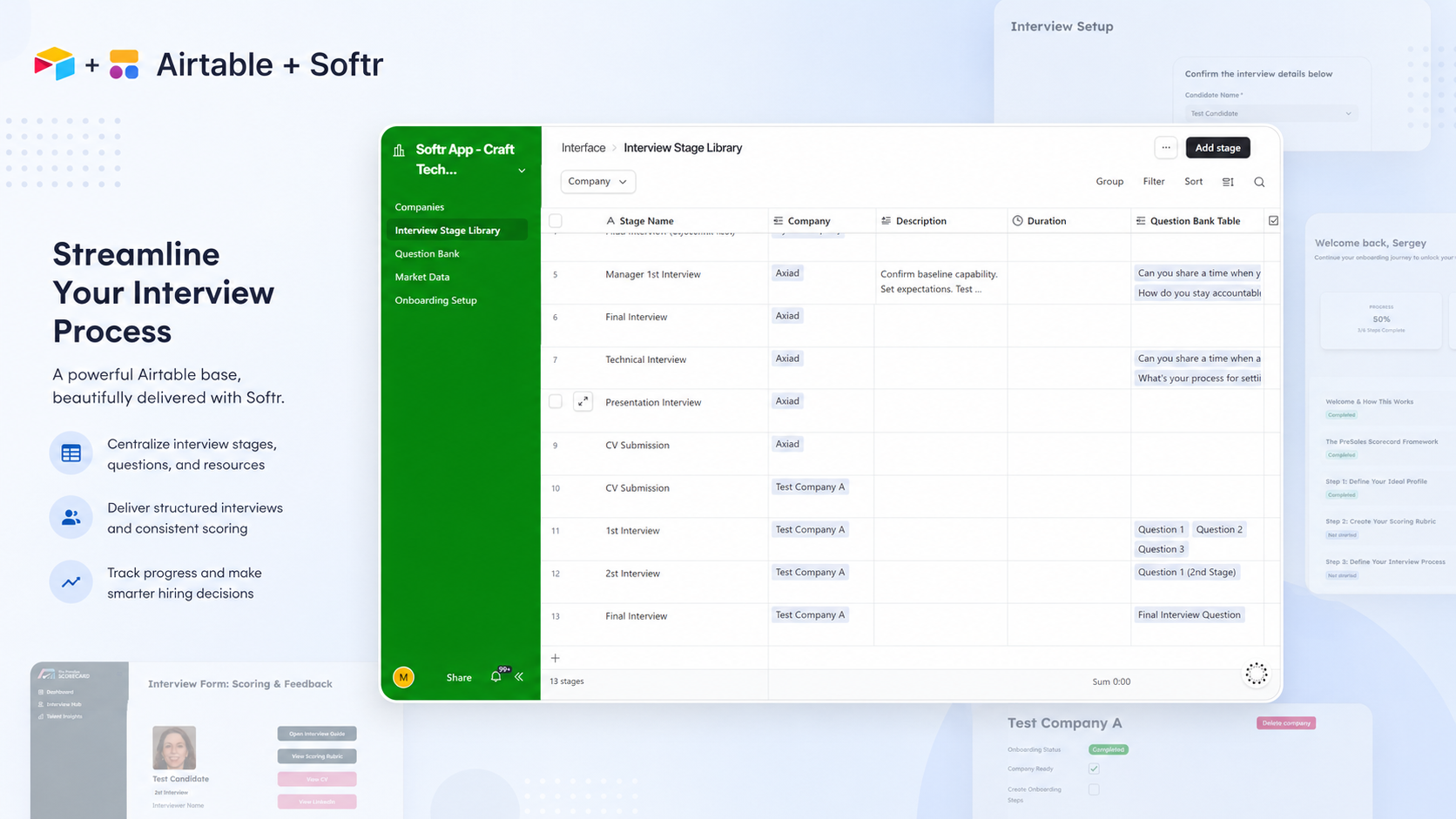Screen dimensions: 1456x819
Task: Click the M user avatar
Action: click(x=403, y=677)
